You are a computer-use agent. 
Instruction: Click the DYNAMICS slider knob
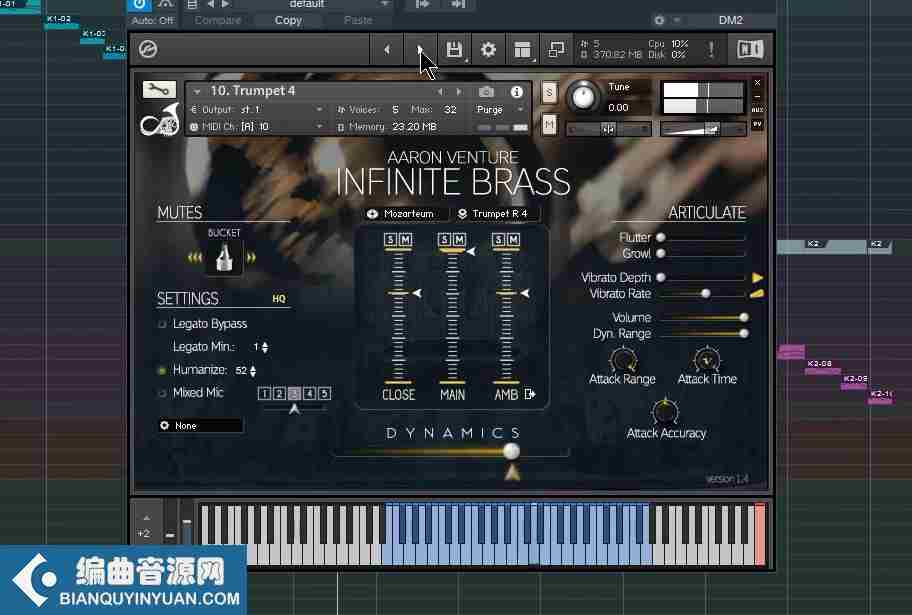click(x=511, y=451)
